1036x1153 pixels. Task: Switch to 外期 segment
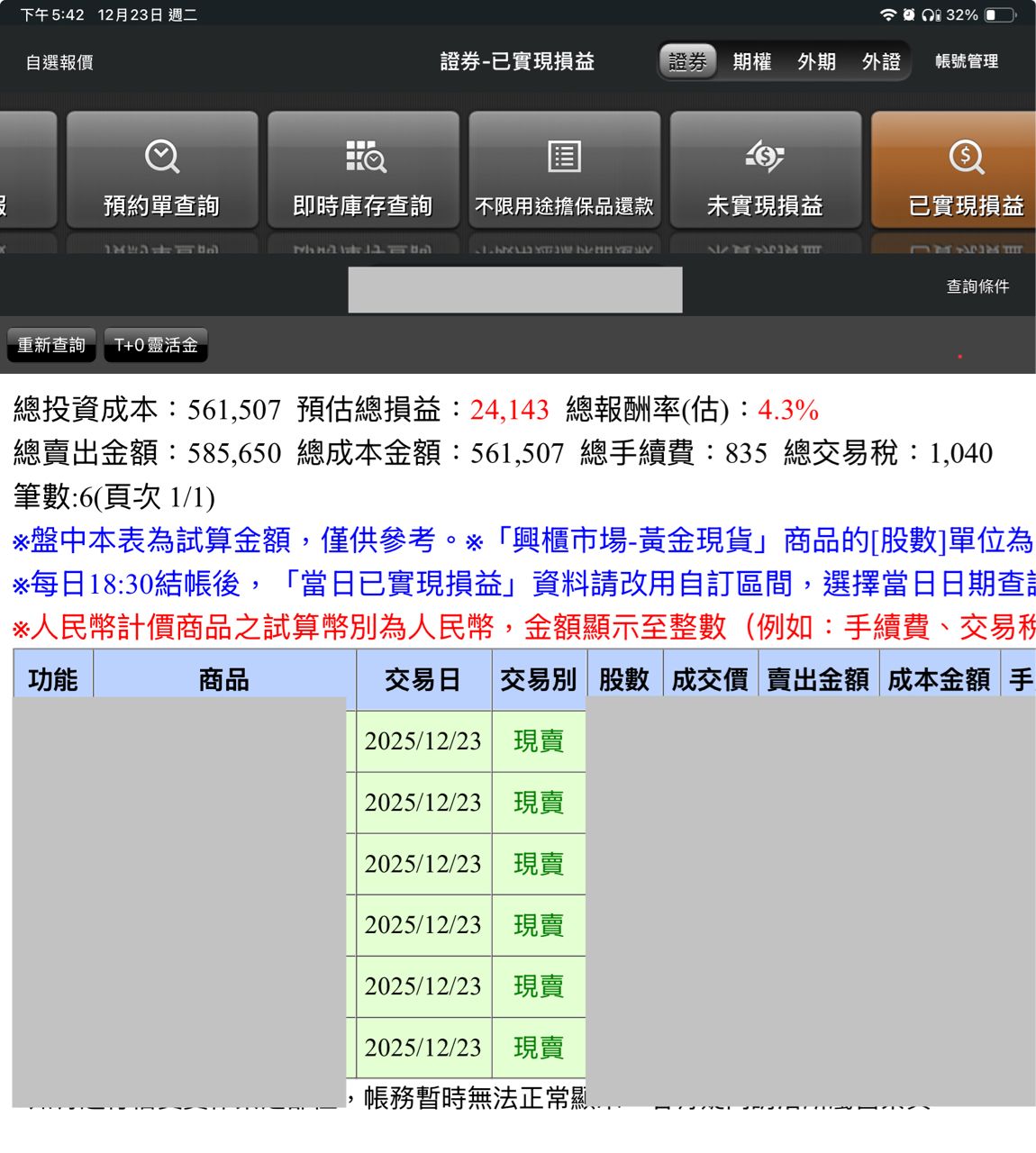[816, 62]
